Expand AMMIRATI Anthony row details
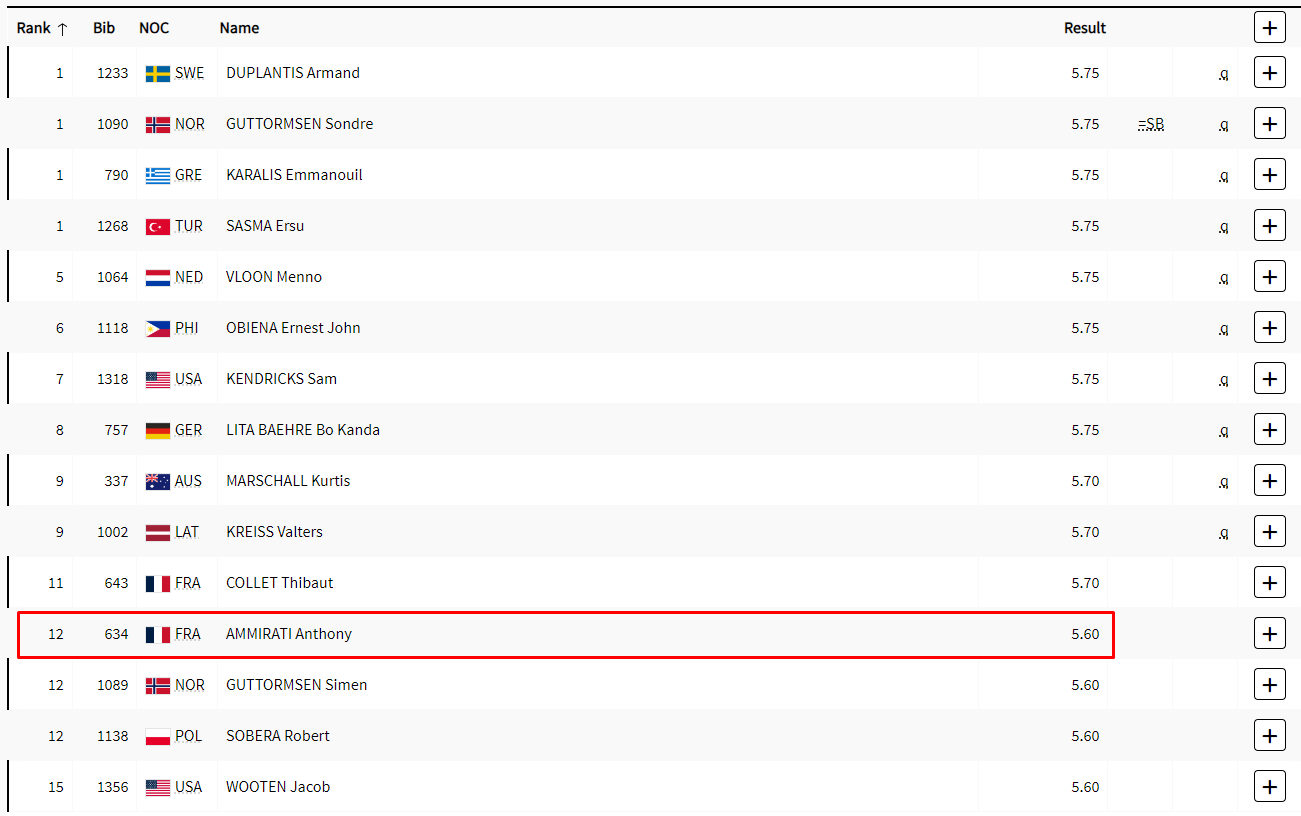 (x=1269, y=634)
